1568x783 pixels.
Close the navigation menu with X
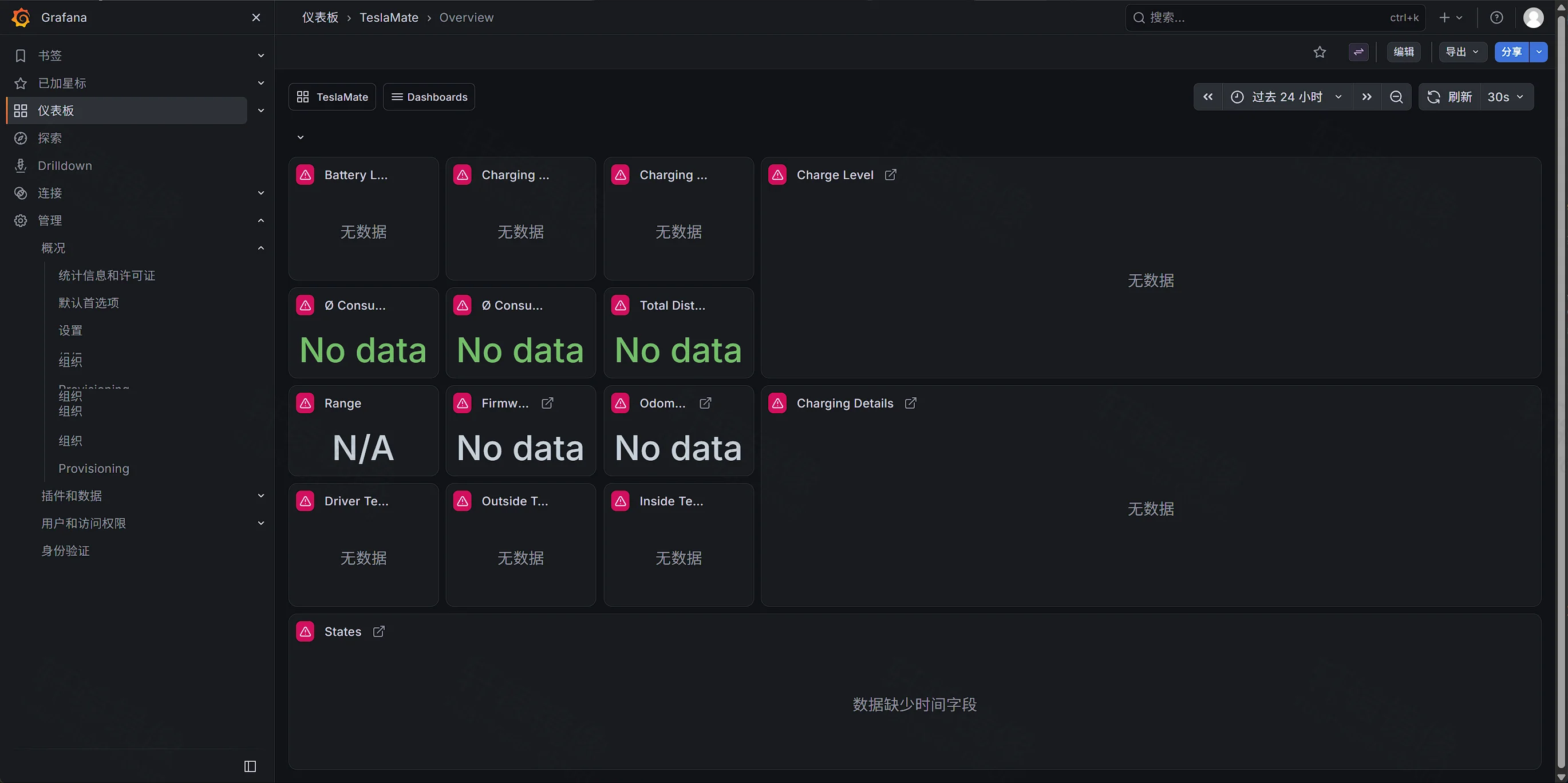click(x=256, y=18)
